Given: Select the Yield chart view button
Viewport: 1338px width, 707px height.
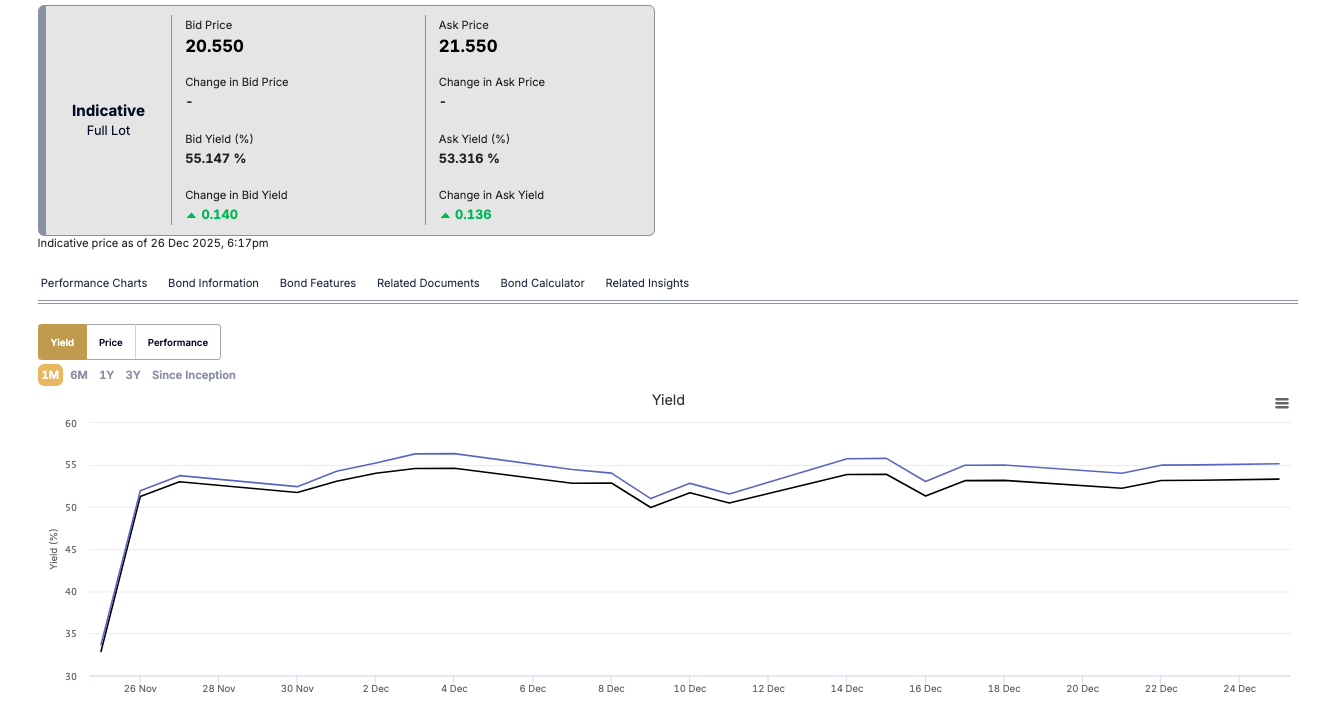Looking at the screenshot, I should [x=62, y=342].
